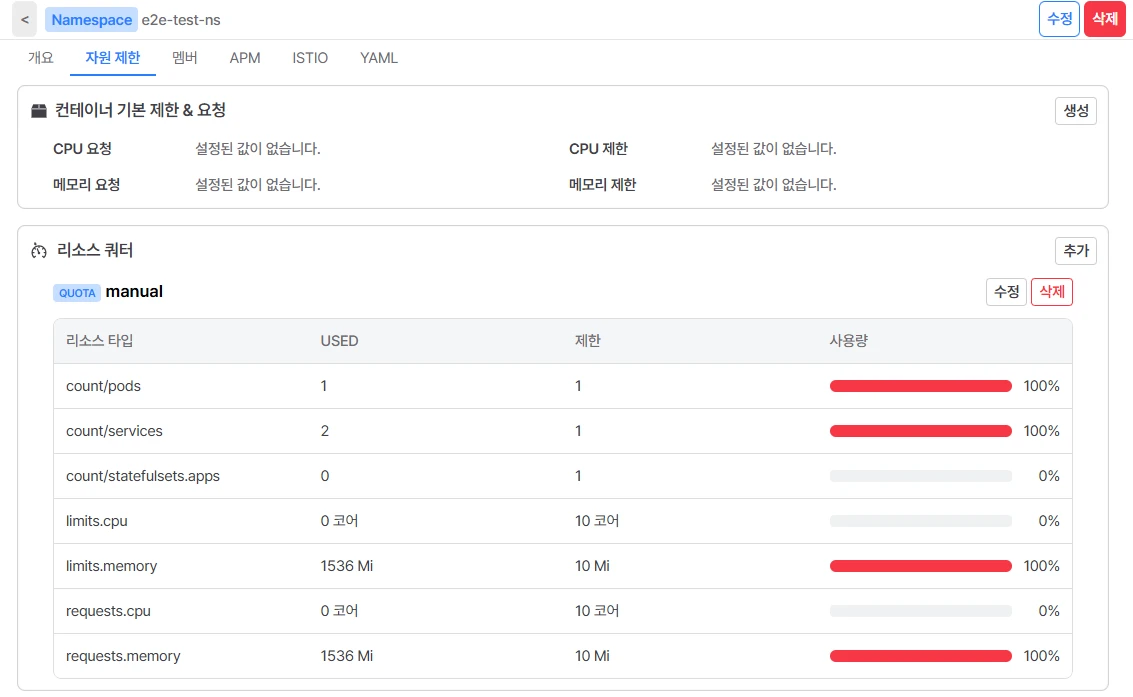Edit the manual quota with 수정
The width and height of the screenshot is (1133, 697).
coord(1007,292)
